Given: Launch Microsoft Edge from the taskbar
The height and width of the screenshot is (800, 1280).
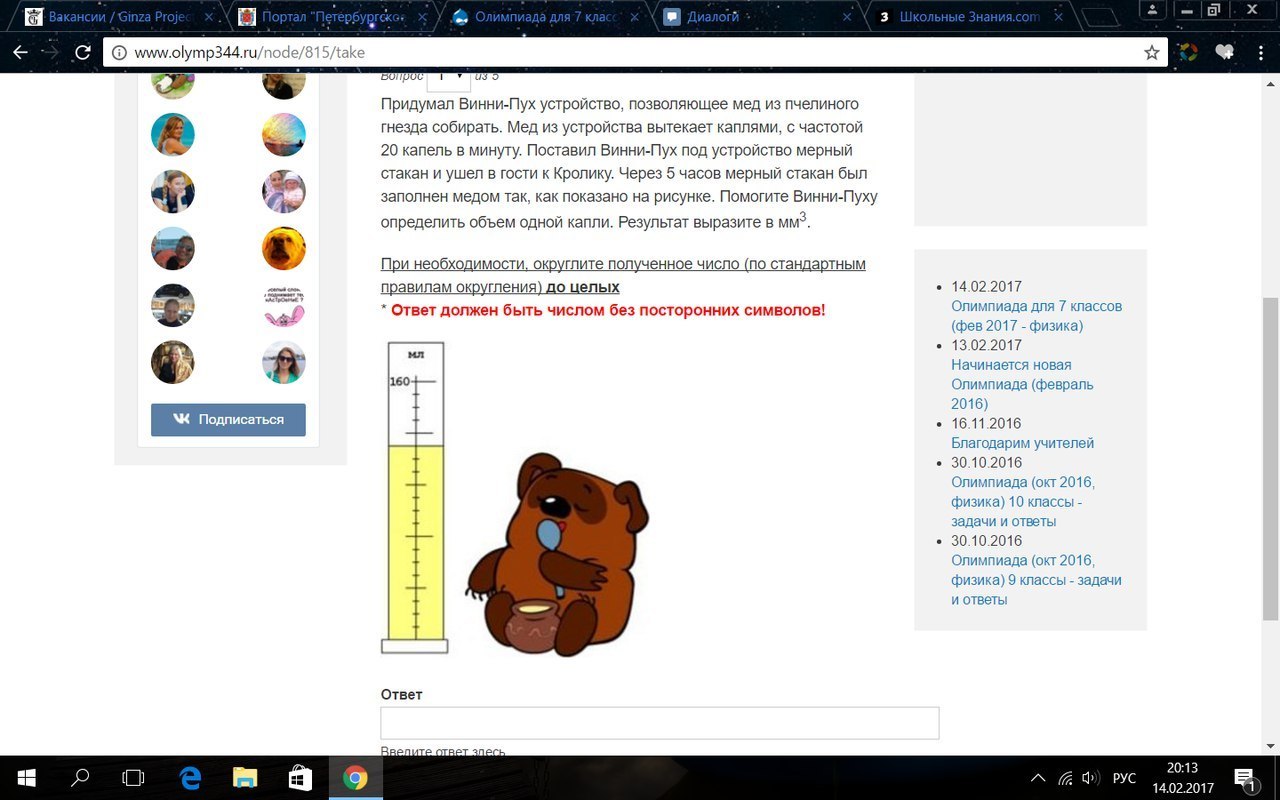Looking at the screenshot, I should click(x=190, y=778).
